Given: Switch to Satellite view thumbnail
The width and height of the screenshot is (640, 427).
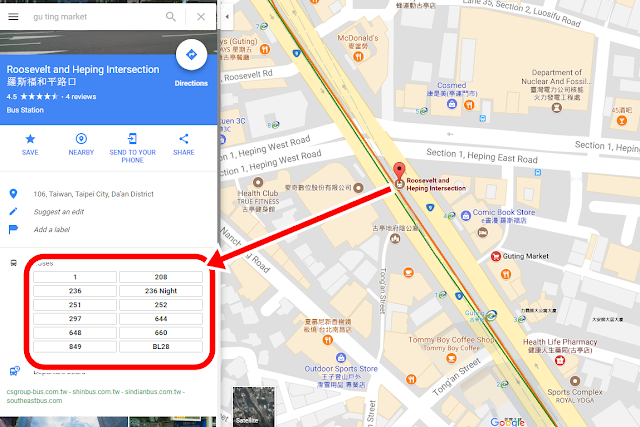Looking at the screenshot, I should tap(253, 407).
